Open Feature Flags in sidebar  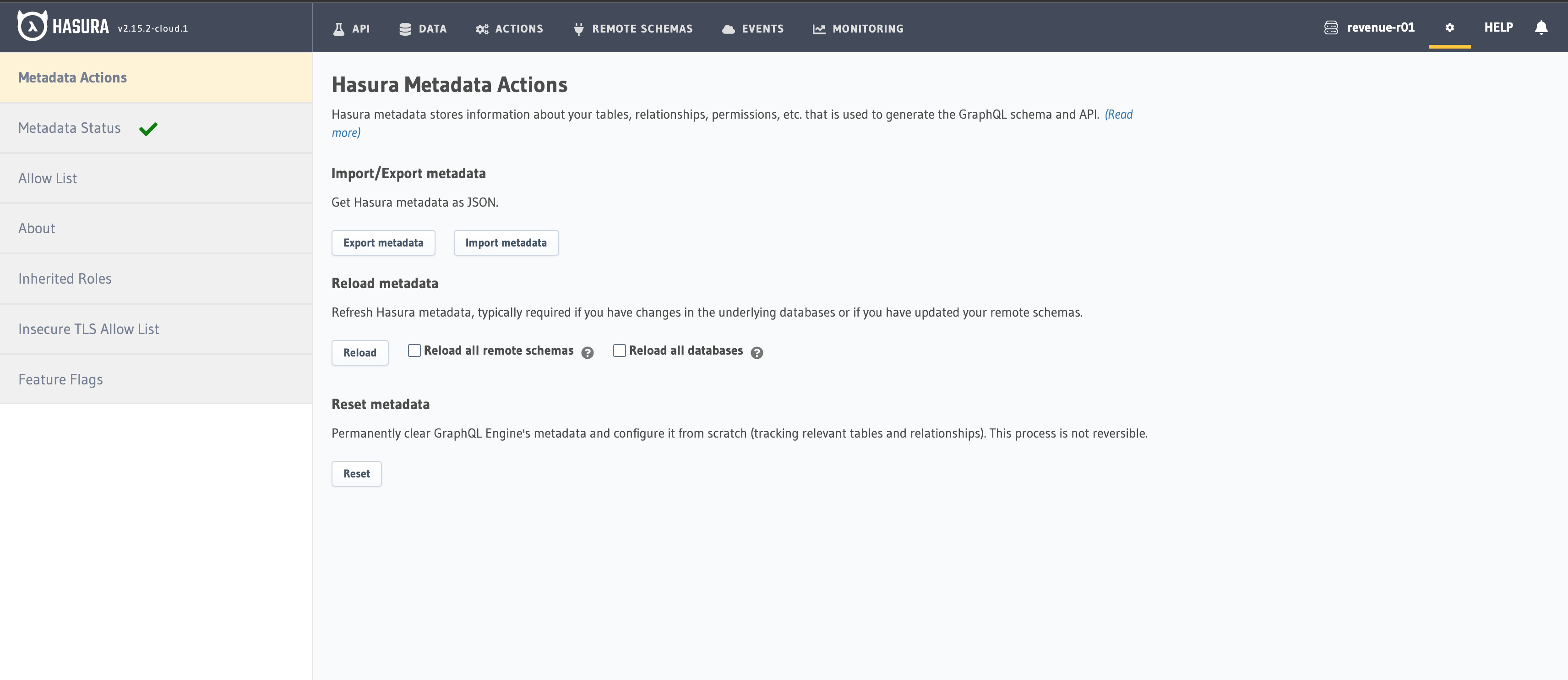click(x=157, y=379)
